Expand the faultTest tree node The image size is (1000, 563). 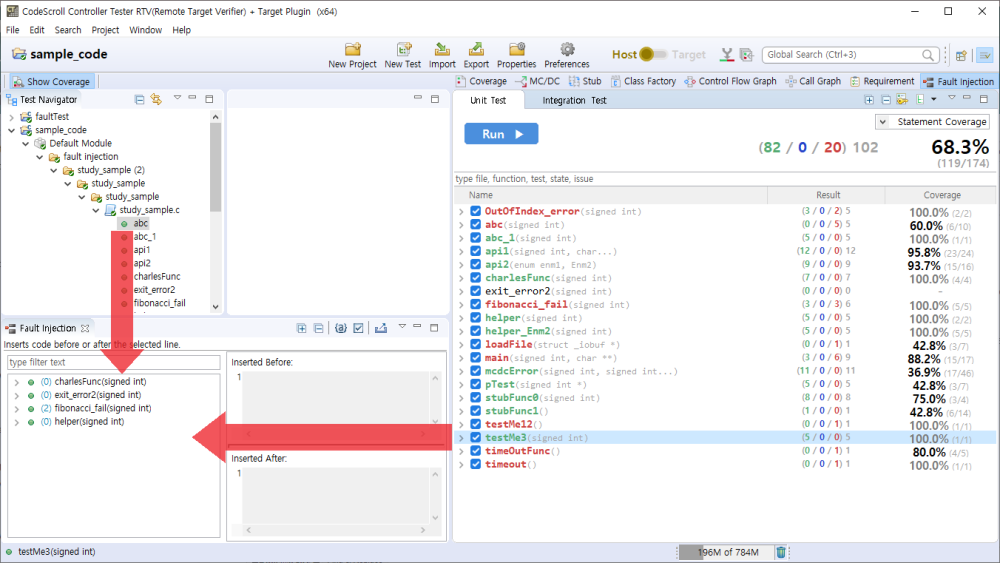[12, 117]
